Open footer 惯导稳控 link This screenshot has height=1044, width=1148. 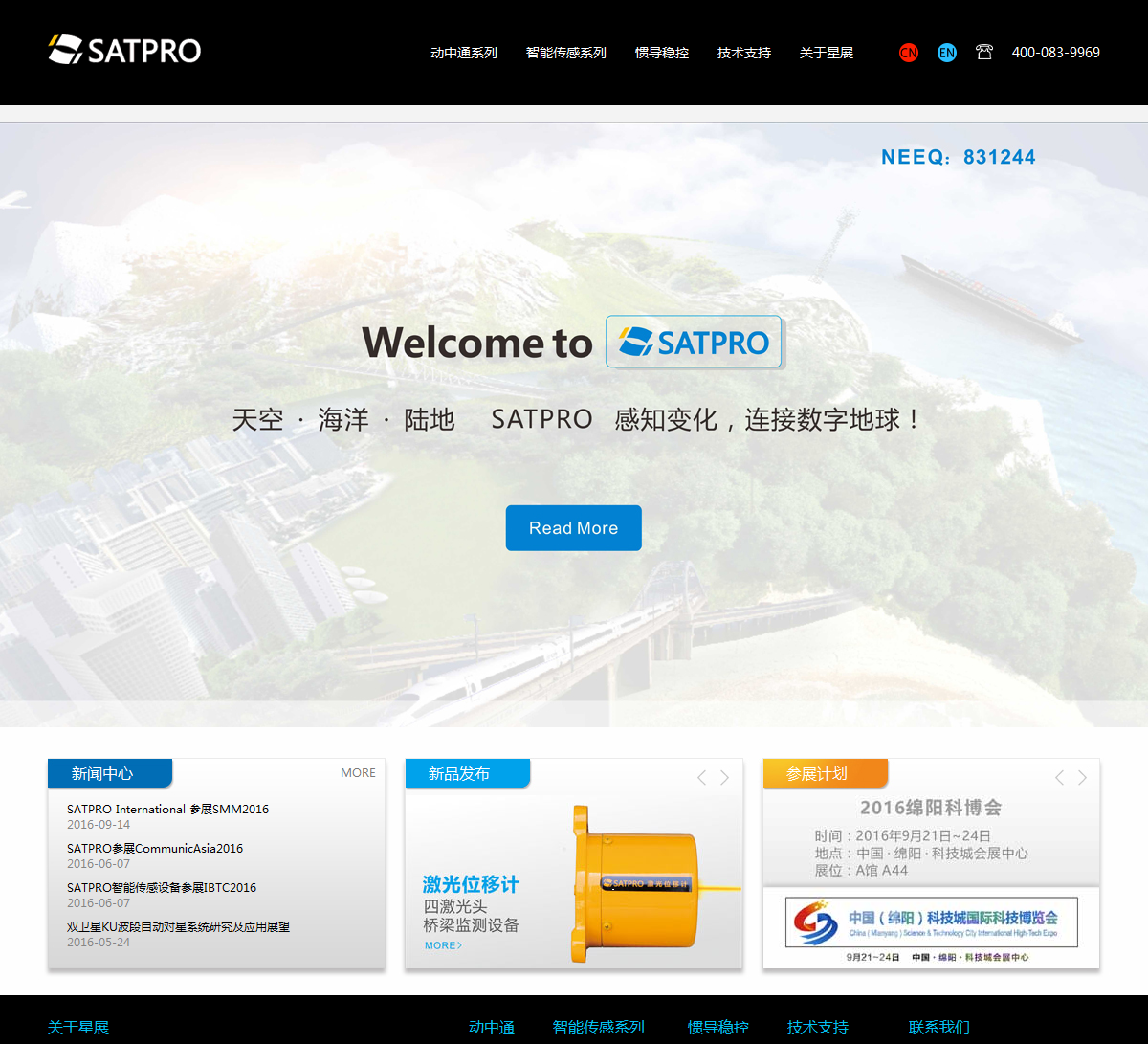[x=718, y=1028]
